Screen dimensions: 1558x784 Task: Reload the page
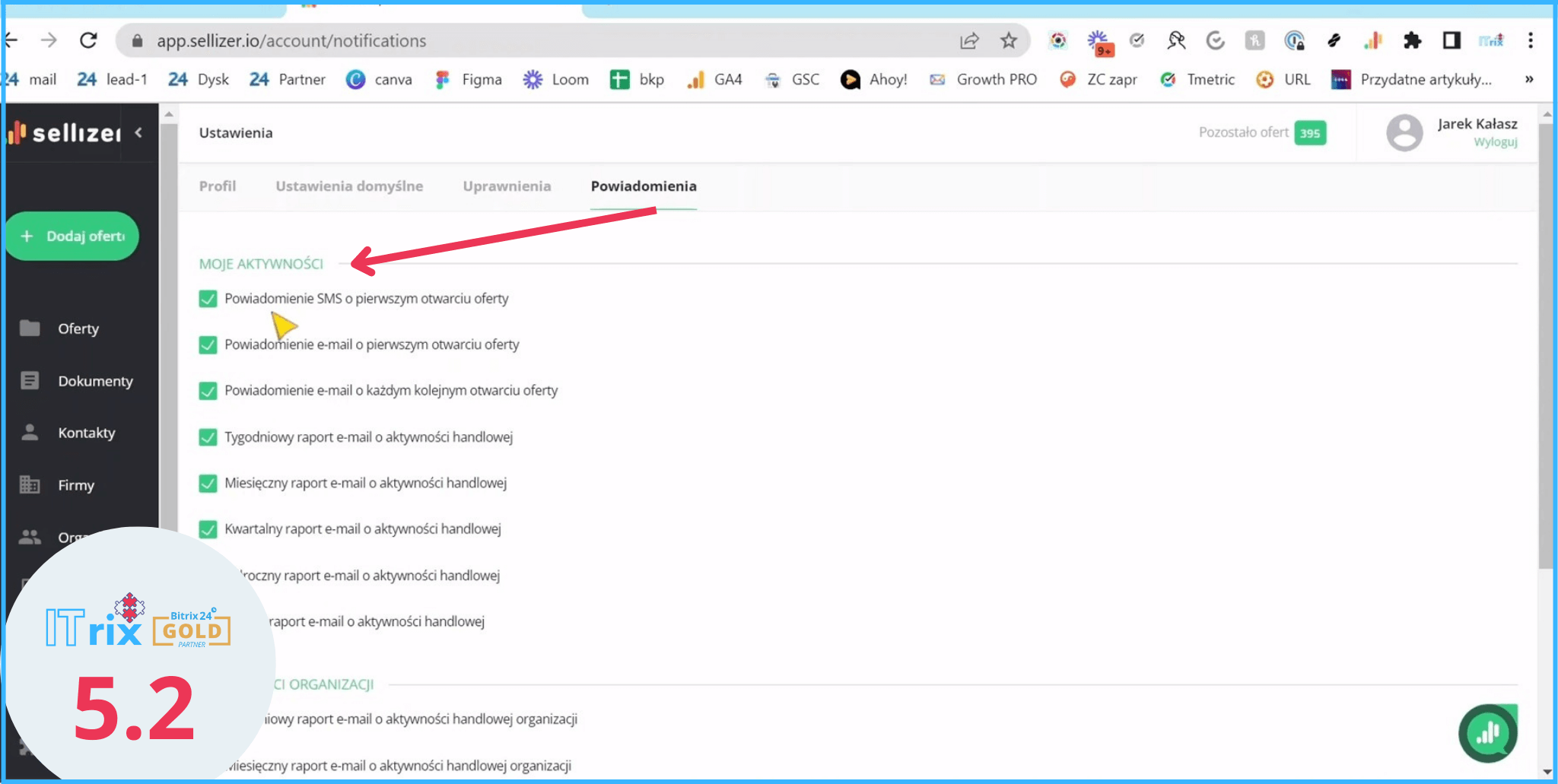tap(88, 41)
